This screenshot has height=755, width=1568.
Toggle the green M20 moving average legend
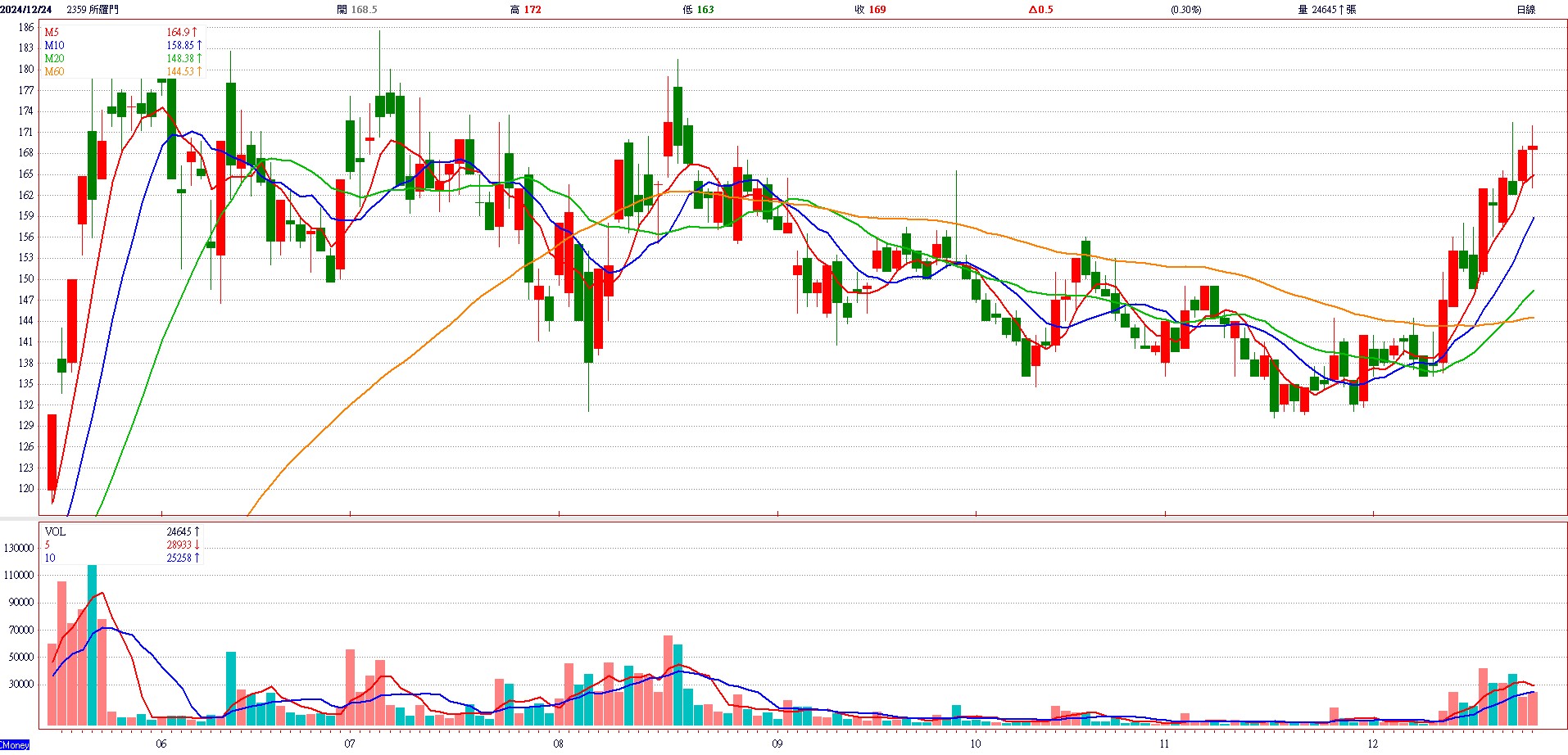coord(54,59)
